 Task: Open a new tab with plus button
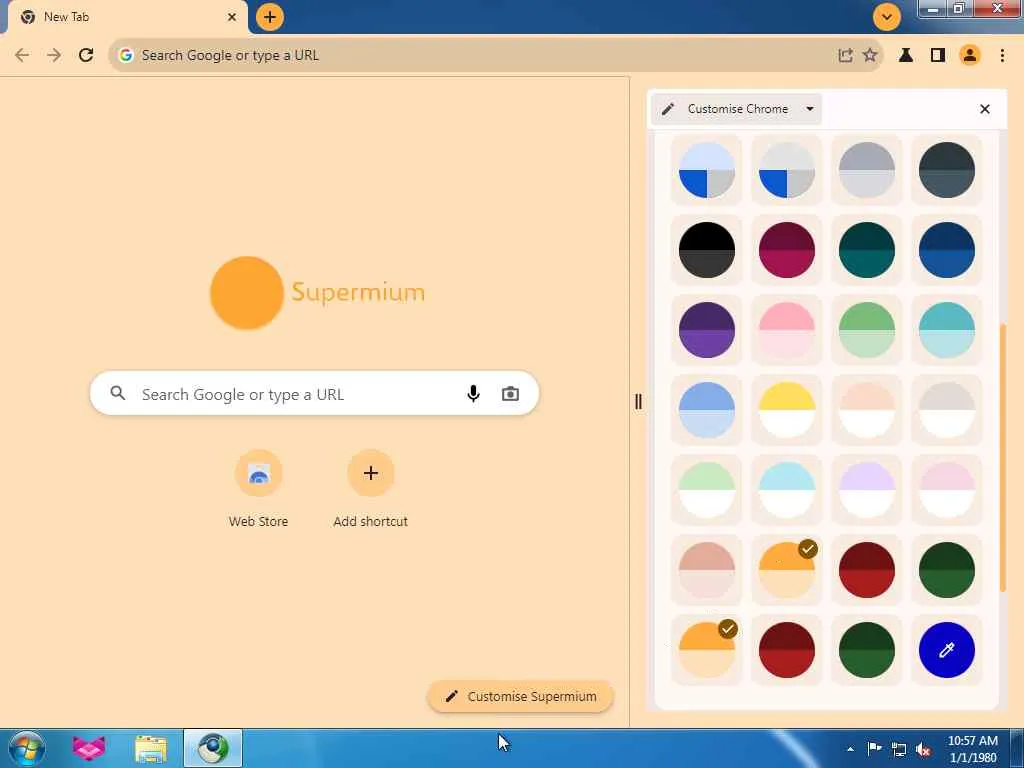coord(270,17)
